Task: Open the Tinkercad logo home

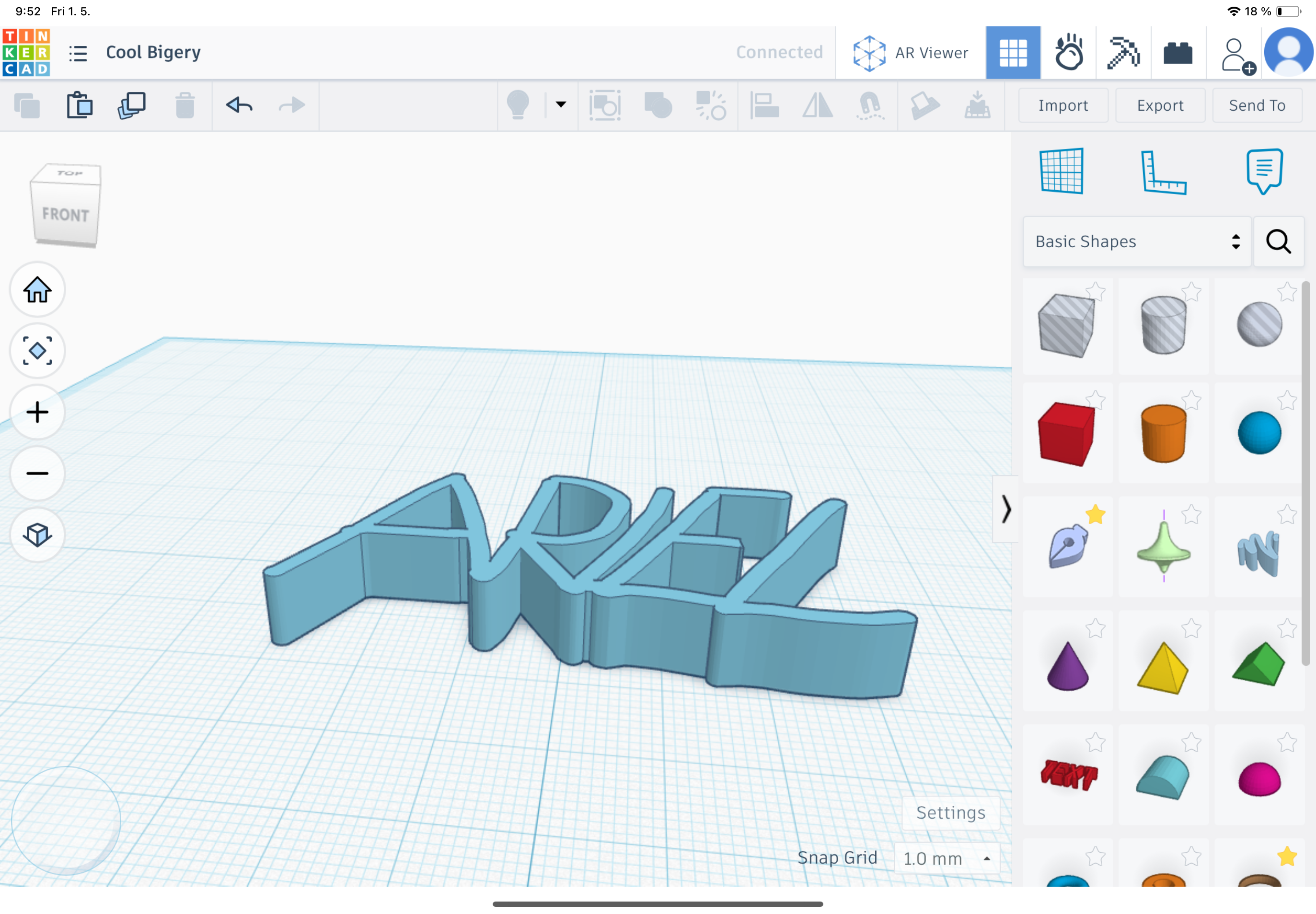Action: (x=26, y=53)
